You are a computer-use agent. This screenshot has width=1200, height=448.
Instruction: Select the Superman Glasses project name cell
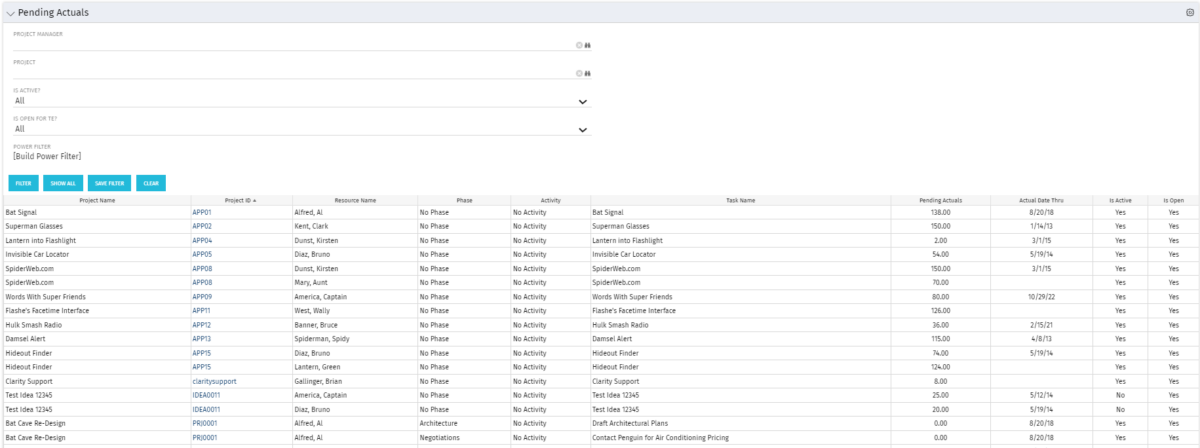pos(97,227)
